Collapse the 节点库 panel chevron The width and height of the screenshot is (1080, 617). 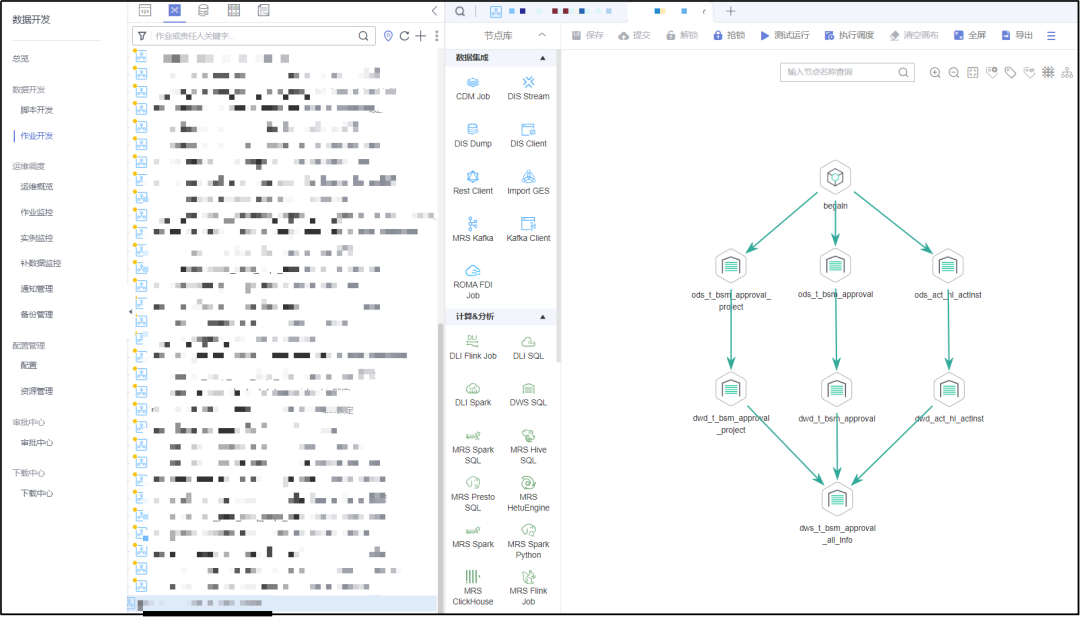(x=542, y=35)
